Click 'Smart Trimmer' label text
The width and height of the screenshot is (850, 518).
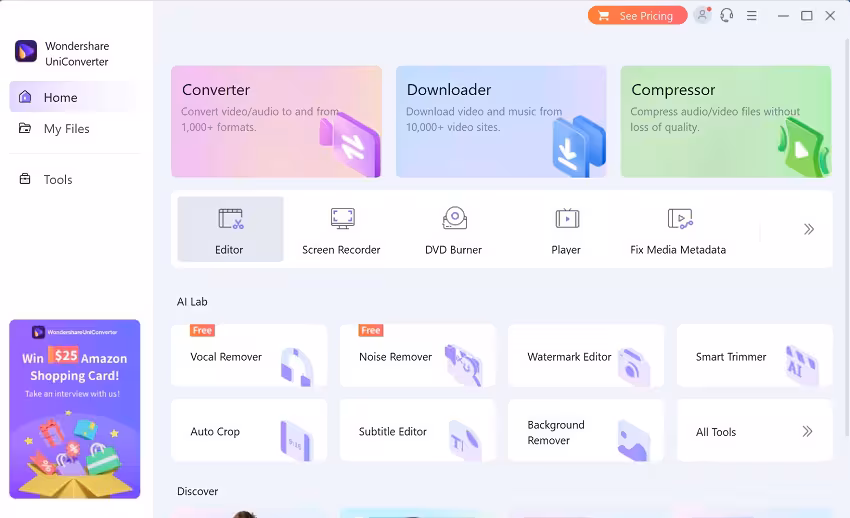[x=731, y=357]
